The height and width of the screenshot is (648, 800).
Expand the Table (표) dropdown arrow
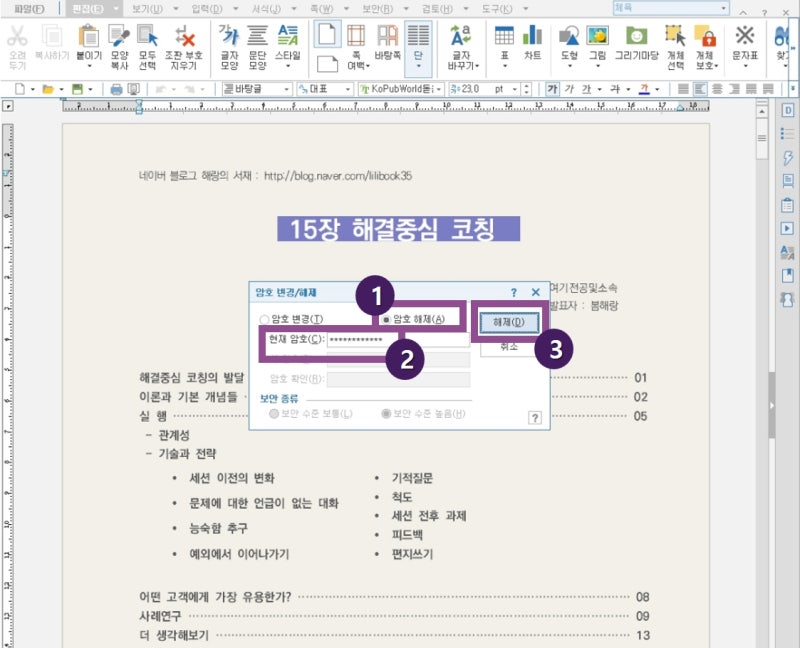click(504, 66)
